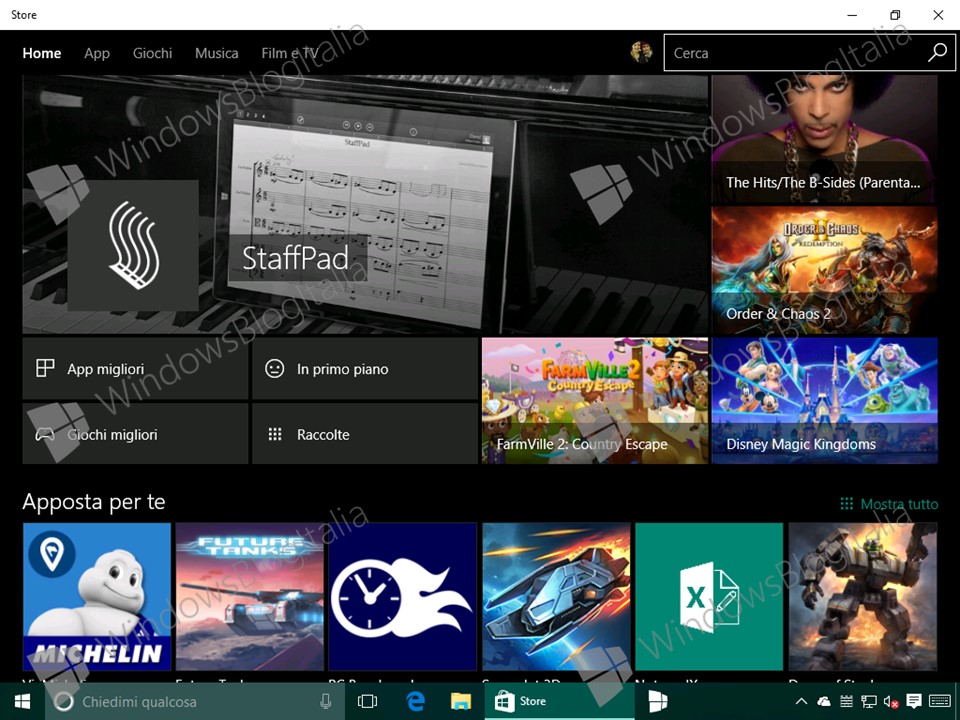Image resolution: width=960 pixels, height=720 pixels.
Task: Click the muted volume tray icon
Action: (891, 702)
